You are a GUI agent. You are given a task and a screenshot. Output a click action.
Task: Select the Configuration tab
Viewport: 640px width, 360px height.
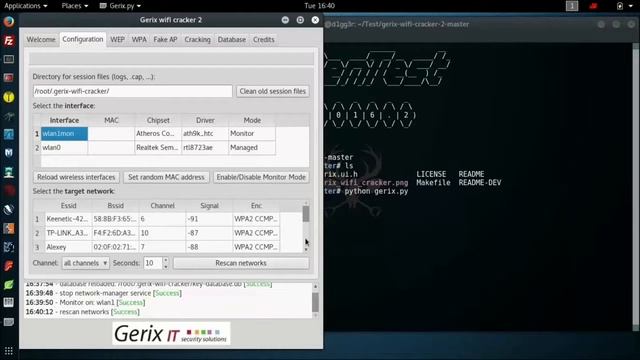pos(83,39)
